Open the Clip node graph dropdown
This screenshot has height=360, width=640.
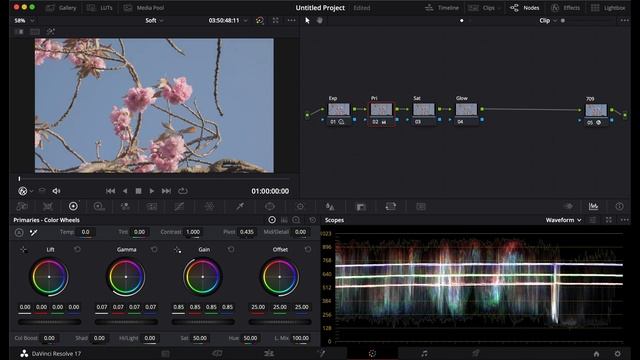click(x=548, y=20)
